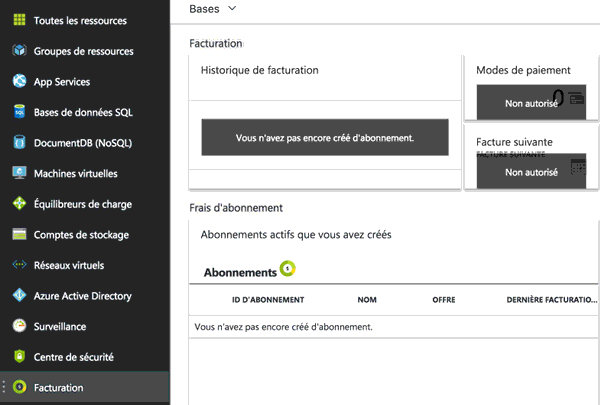Screen dimensions: 600x405
Task: Go to App Services in sidebar
Action: click(62, 82)
